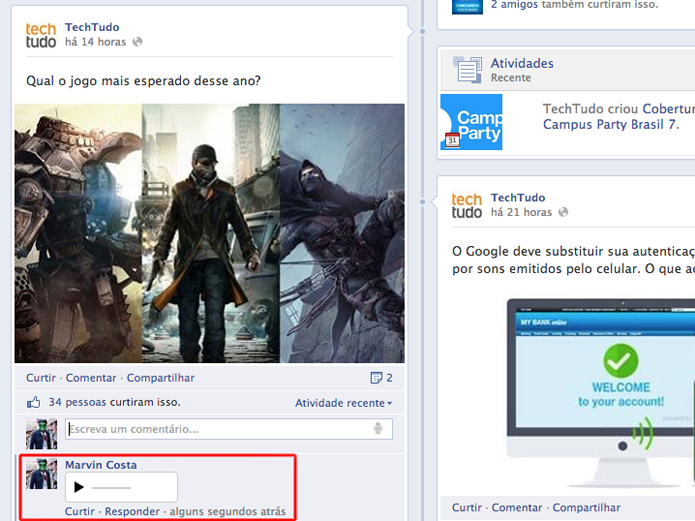Click Responder on Marvin Costa's comment
This screenshot has width=695, height=521.
point(132,511)
